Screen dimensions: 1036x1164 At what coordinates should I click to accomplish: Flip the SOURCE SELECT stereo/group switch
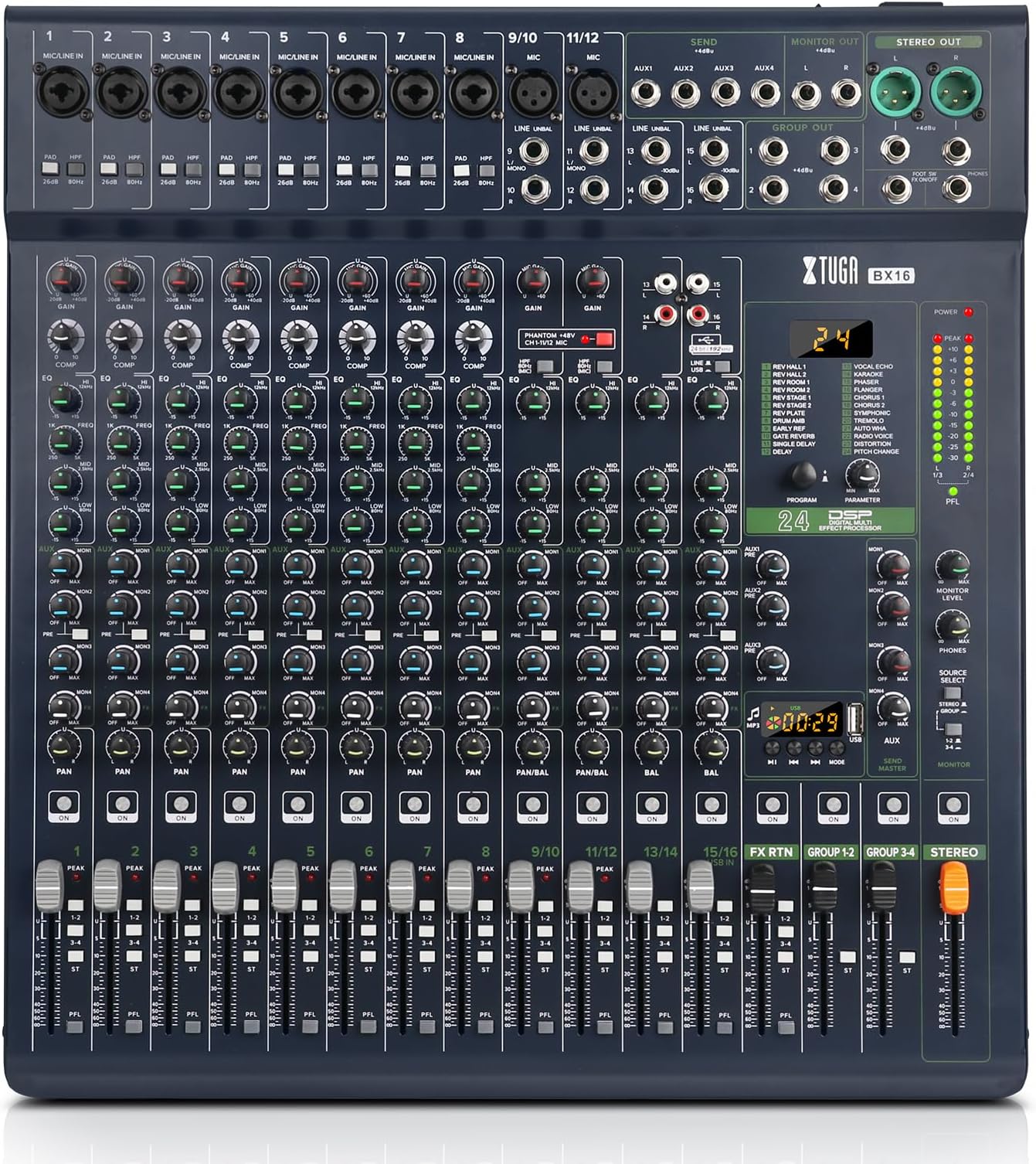pos(953,694)
